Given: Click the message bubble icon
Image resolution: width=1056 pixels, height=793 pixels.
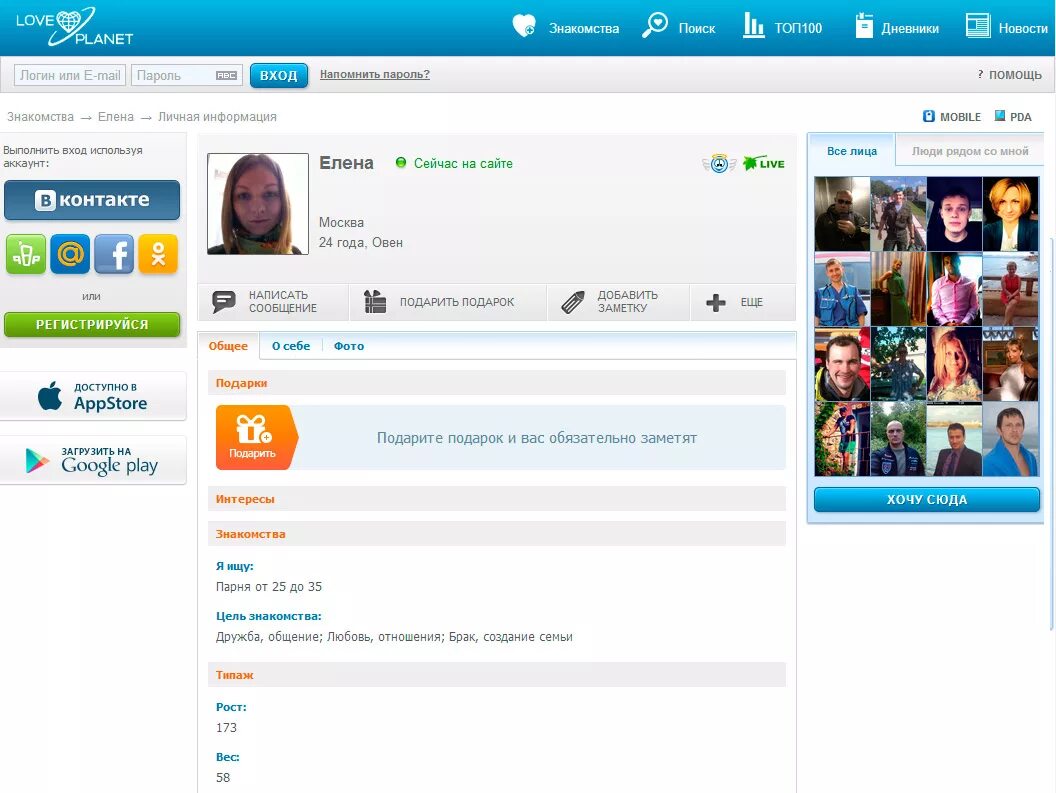Looking at the screenshot, I should [224, 301].
